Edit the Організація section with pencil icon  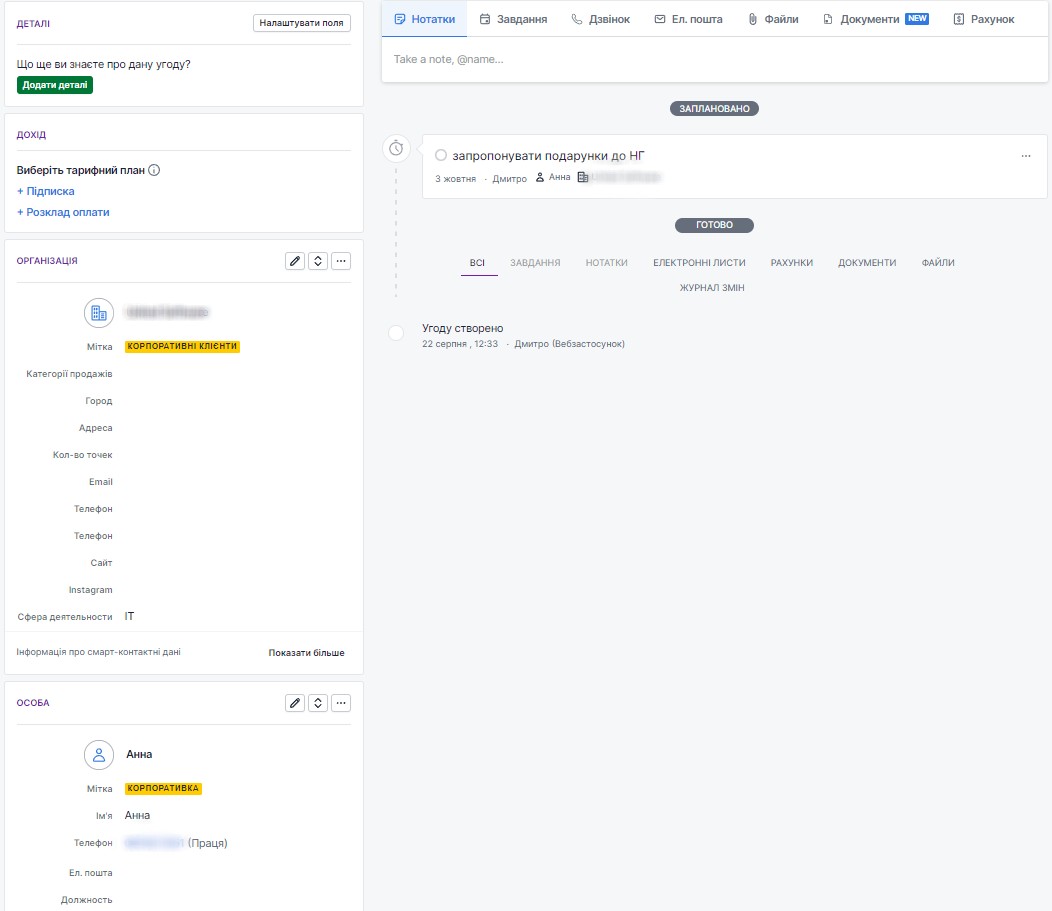pos(295,261)
